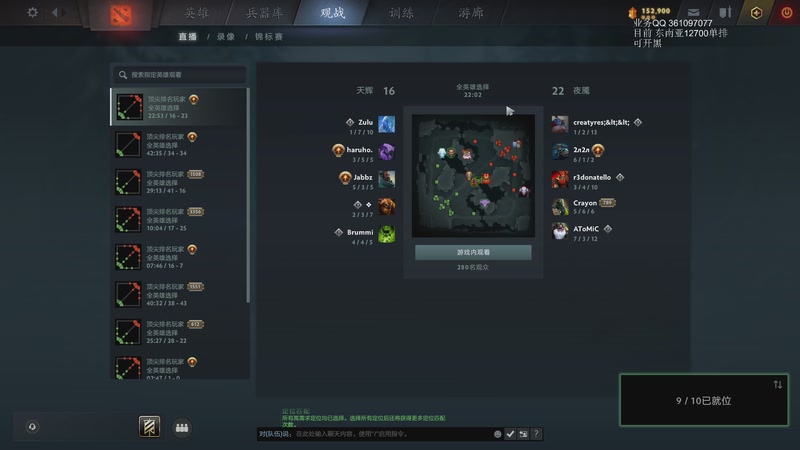Select the 录像 replays sub-tab

pos(226,37)
